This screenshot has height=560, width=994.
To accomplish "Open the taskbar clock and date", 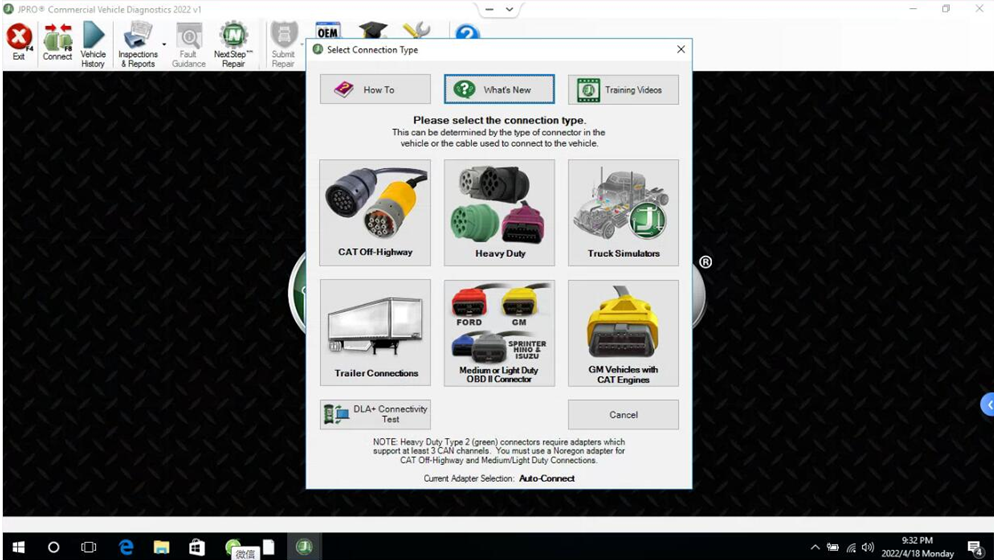I will coord(917,547).
